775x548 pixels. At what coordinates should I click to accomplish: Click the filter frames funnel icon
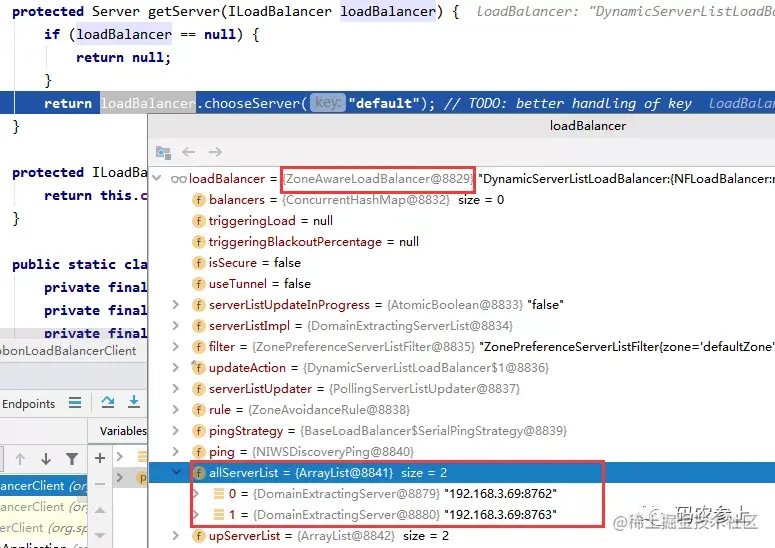[72, 459]
